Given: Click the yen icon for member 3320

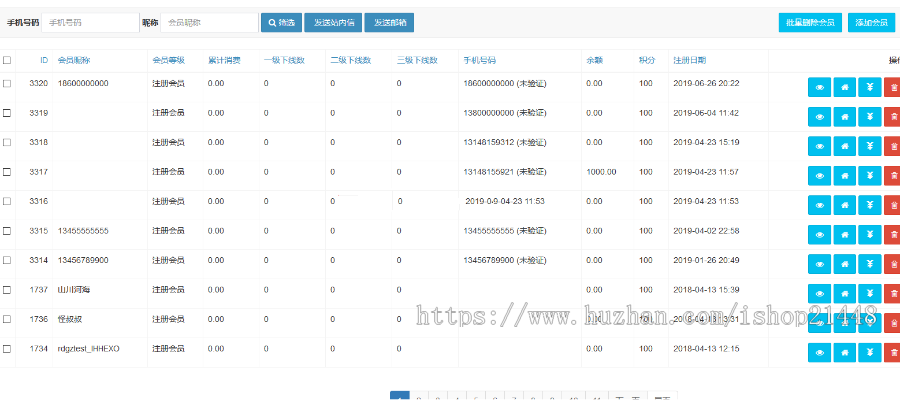Looking at the screenshot, I should pyautogui.click(x=870, y=87).
